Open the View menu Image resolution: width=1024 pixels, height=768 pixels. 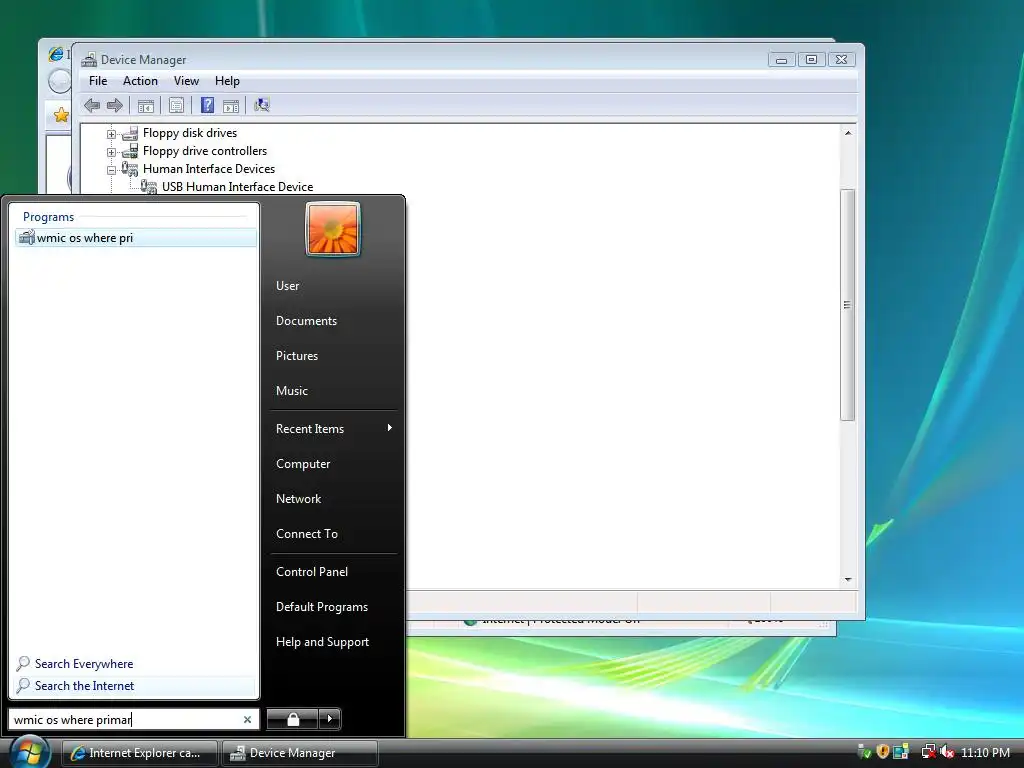(x=186, y=81)
